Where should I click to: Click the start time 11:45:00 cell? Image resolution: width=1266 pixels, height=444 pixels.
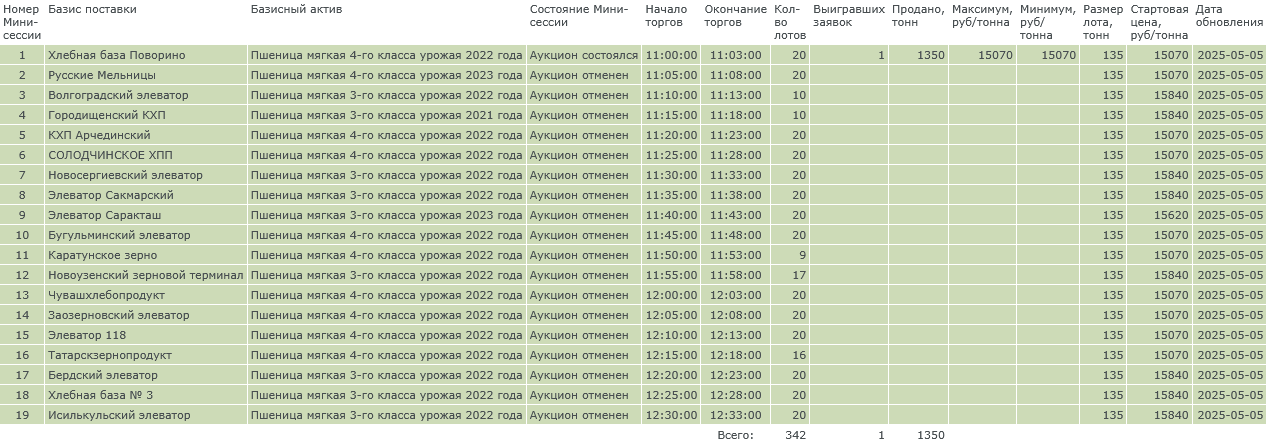point(672,235)
